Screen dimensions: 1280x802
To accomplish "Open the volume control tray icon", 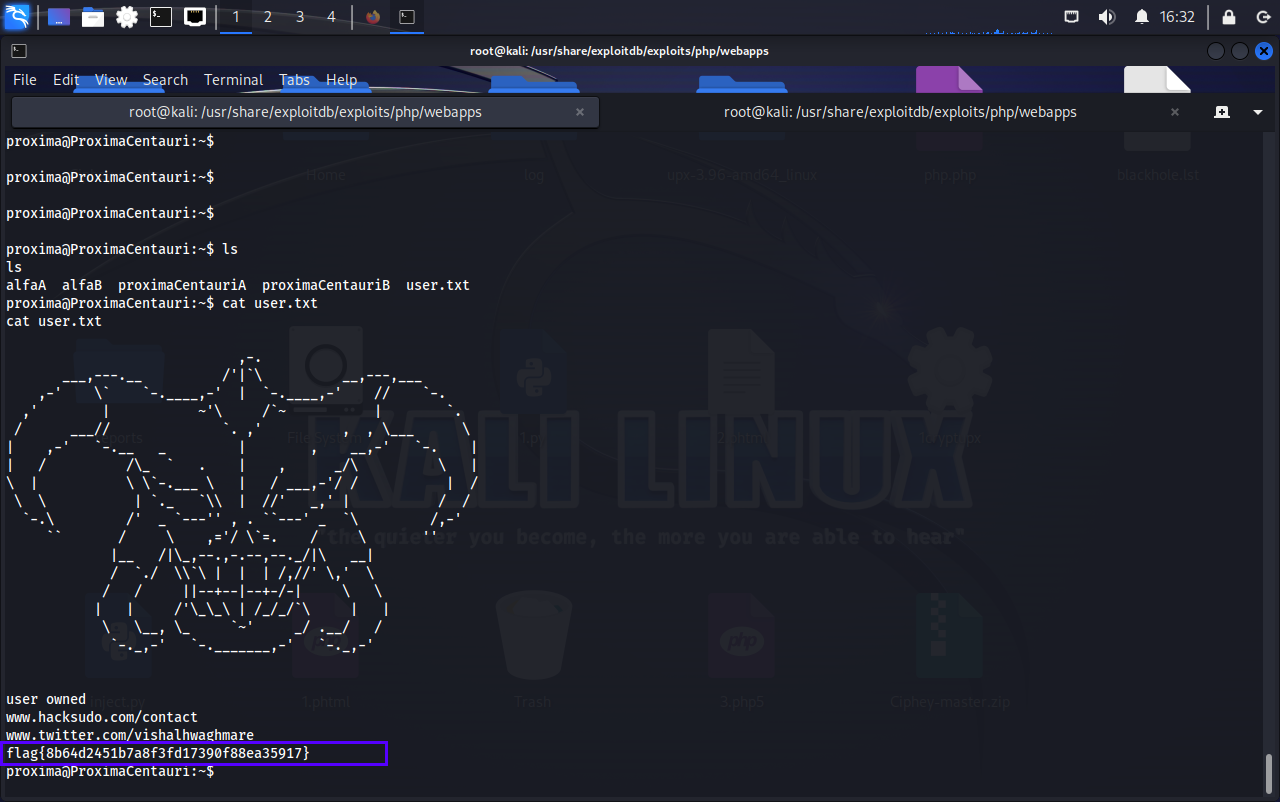I will [1106, 17].
